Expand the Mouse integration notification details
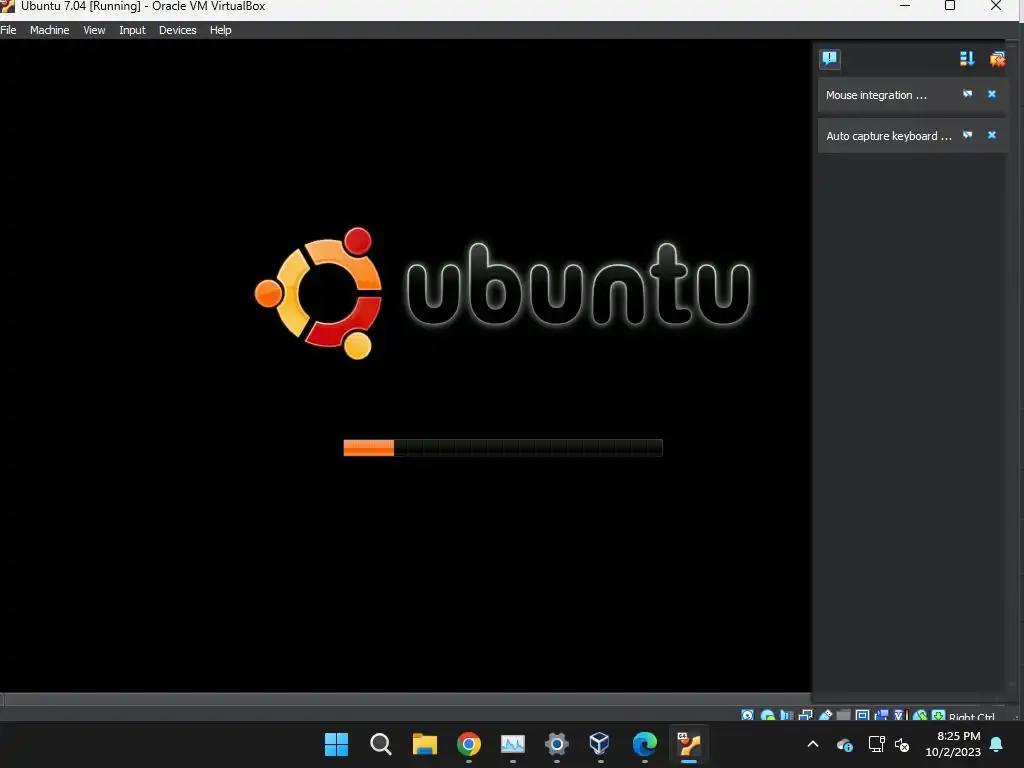 tap(968, 95)
